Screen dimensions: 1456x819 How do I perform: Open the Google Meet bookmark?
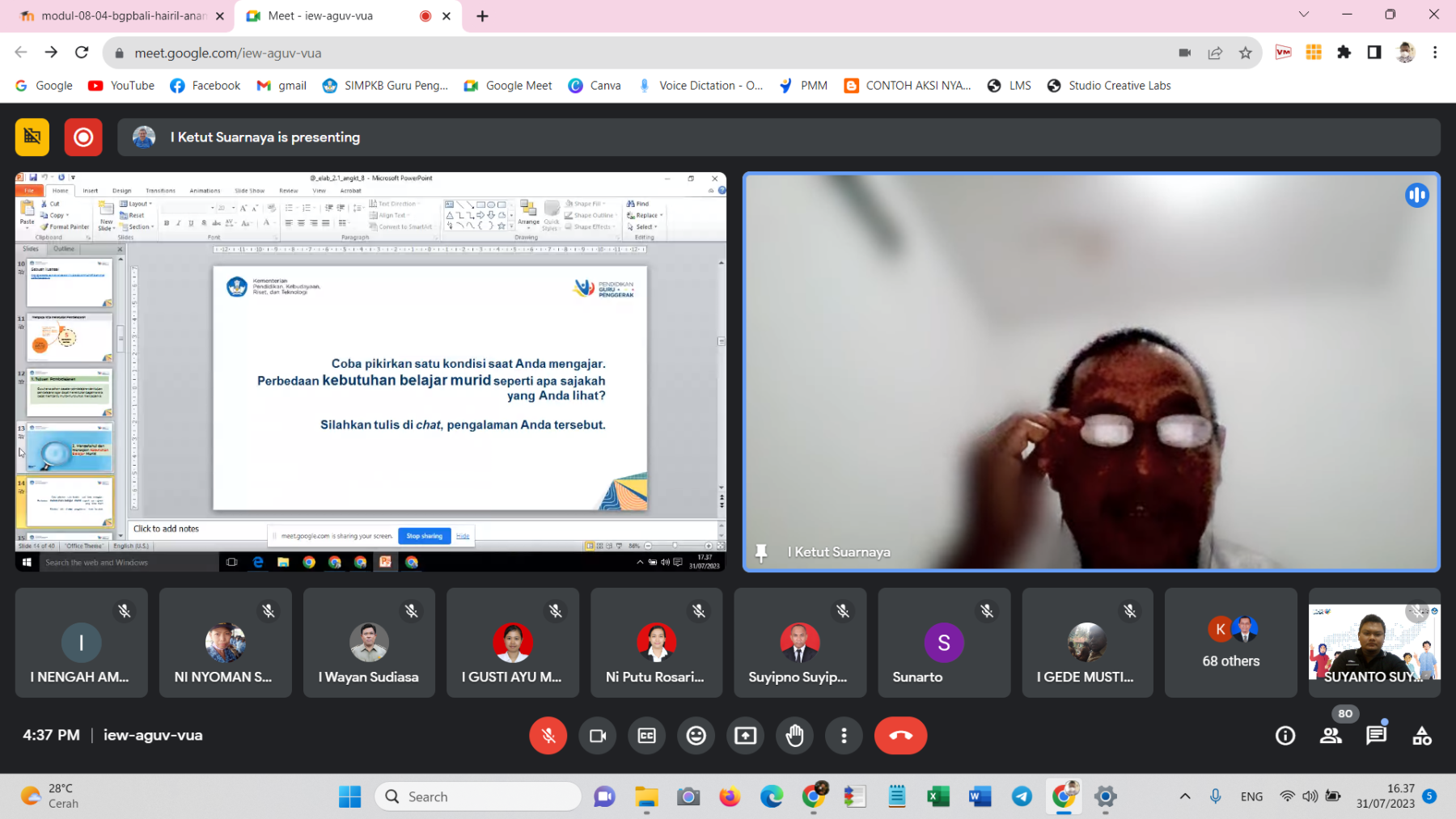(x=508, y=86)
